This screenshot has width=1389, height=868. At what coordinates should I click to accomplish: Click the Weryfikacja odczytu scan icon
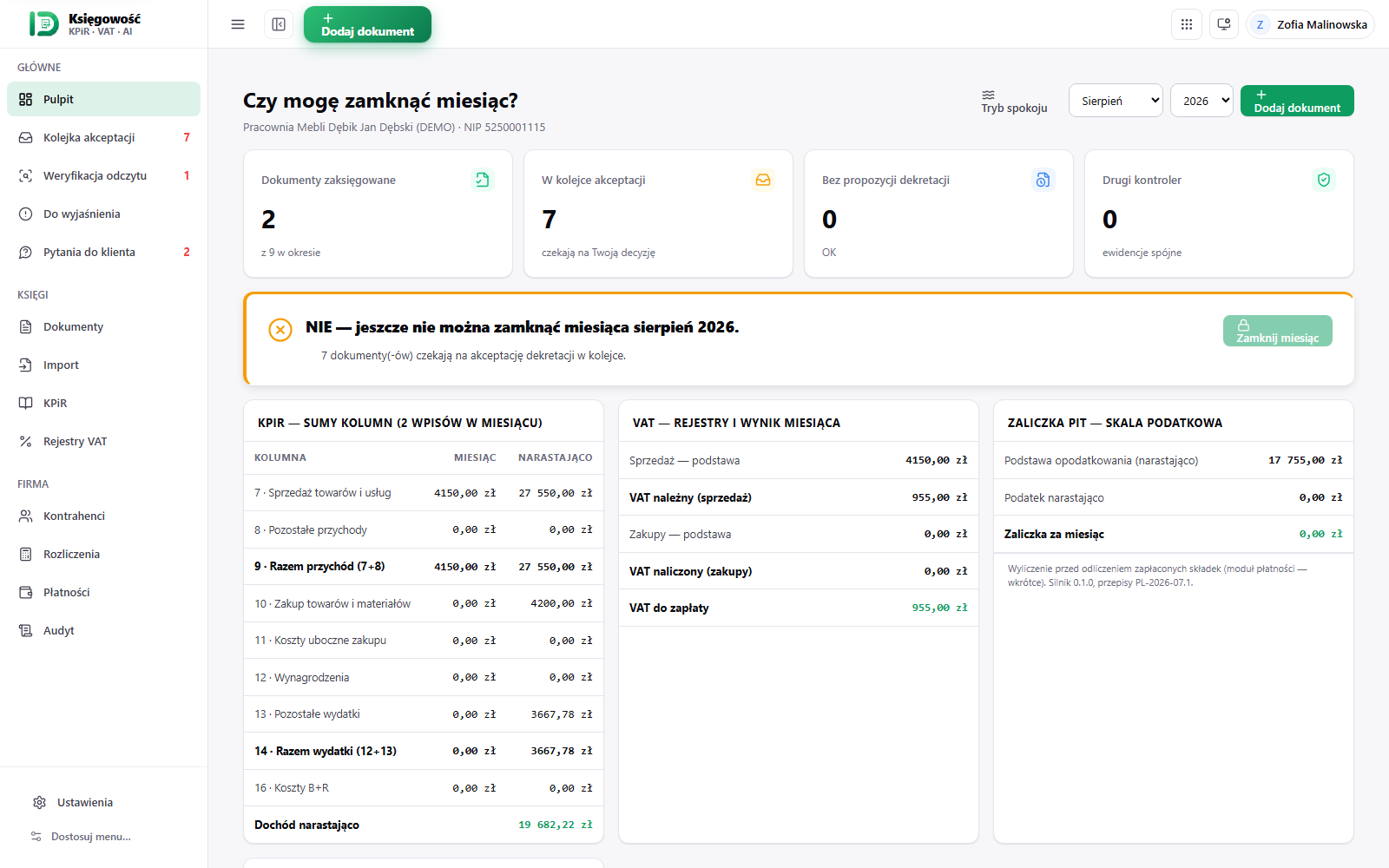[26, 175]
